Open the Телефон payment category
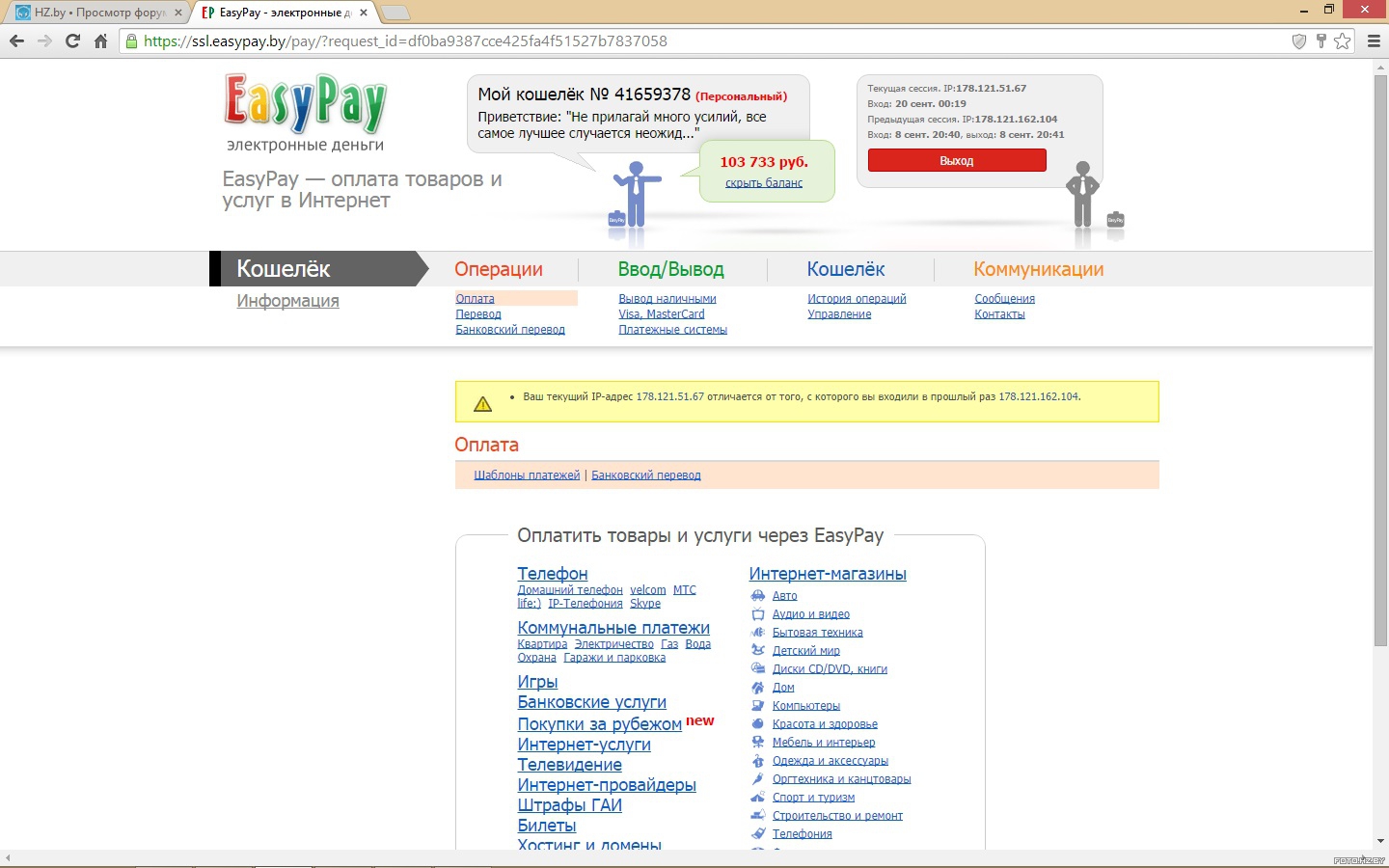The image size is (1389, 868). coord(553,574)
